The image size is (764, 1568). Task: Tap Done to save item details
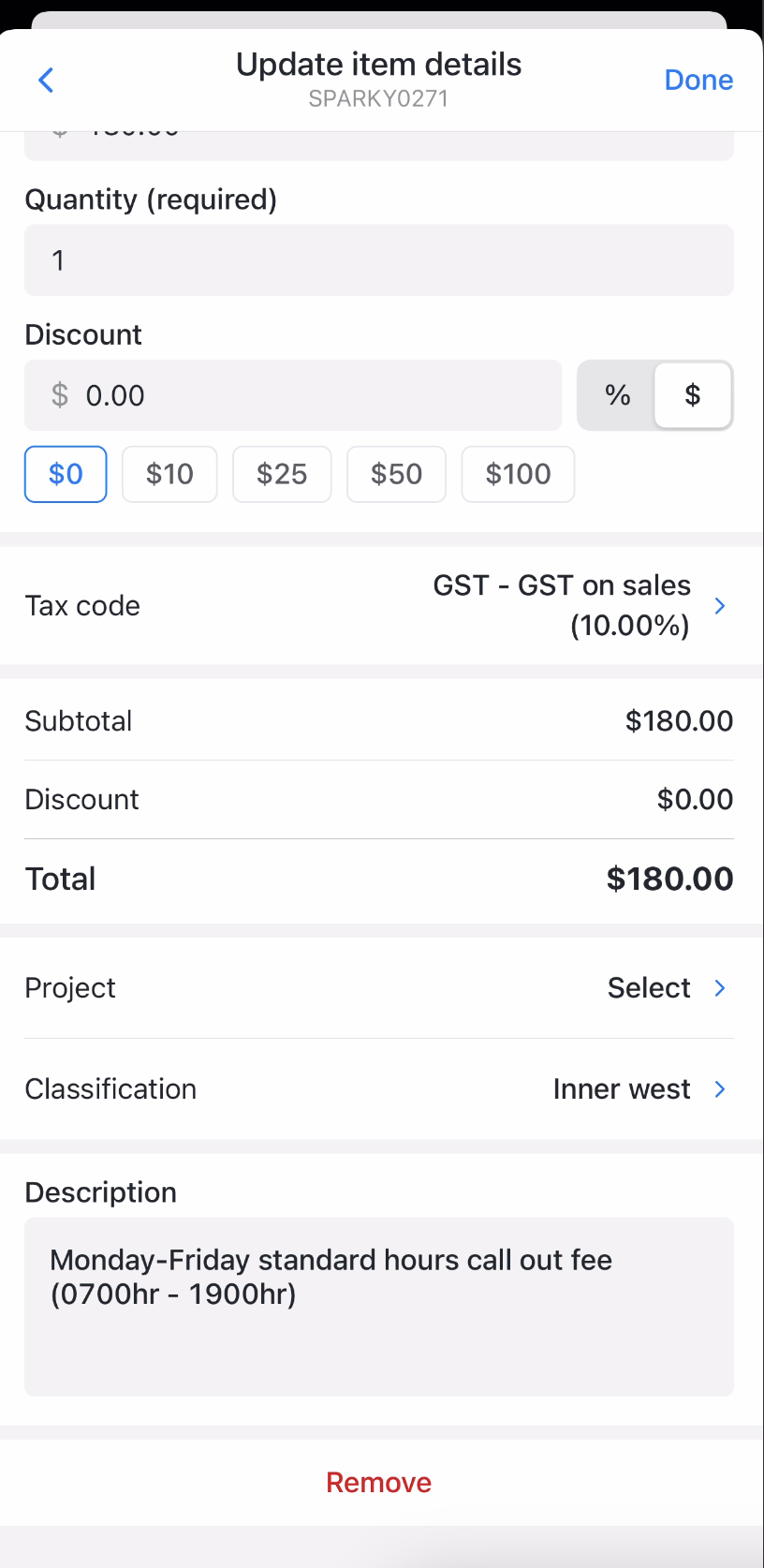coord(698,80)
